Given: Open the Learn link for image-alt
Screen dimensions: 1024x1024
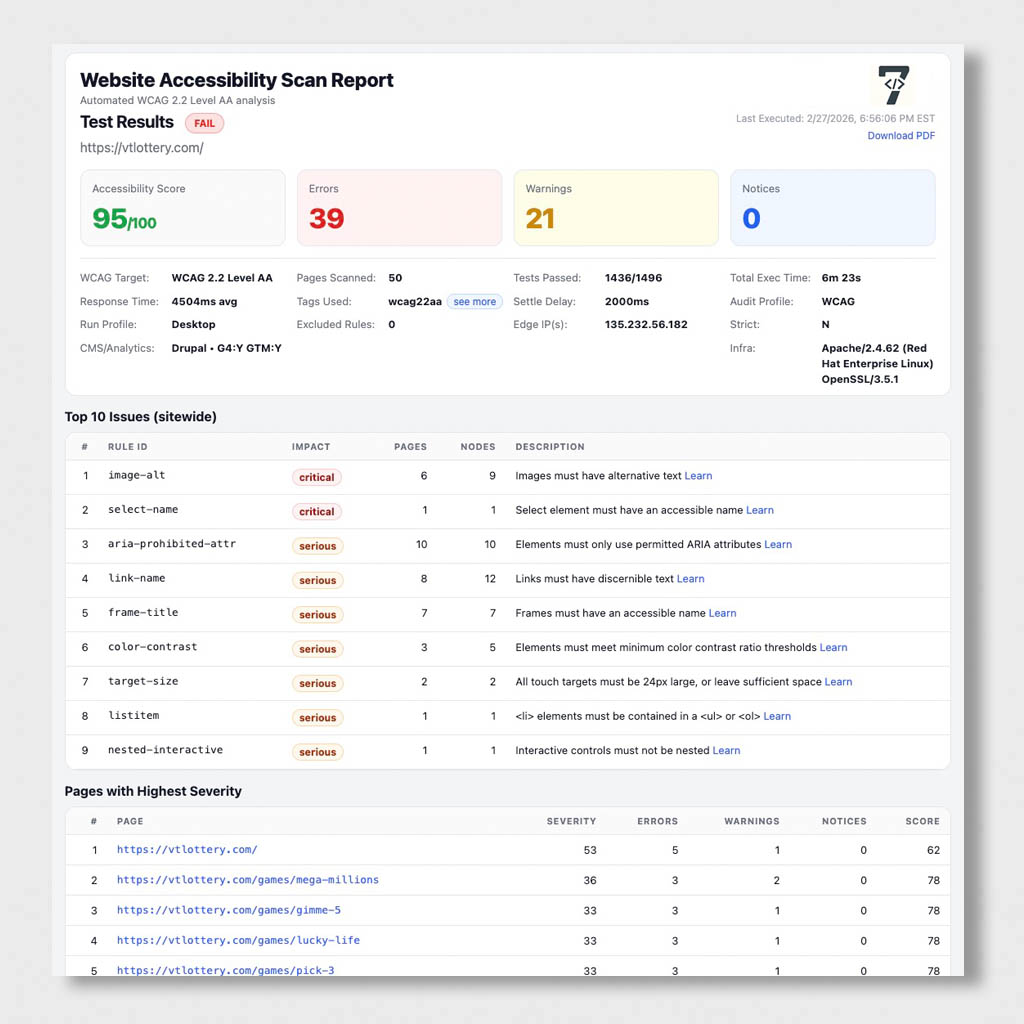Looking at the screenshot, I should coord(698,475).
